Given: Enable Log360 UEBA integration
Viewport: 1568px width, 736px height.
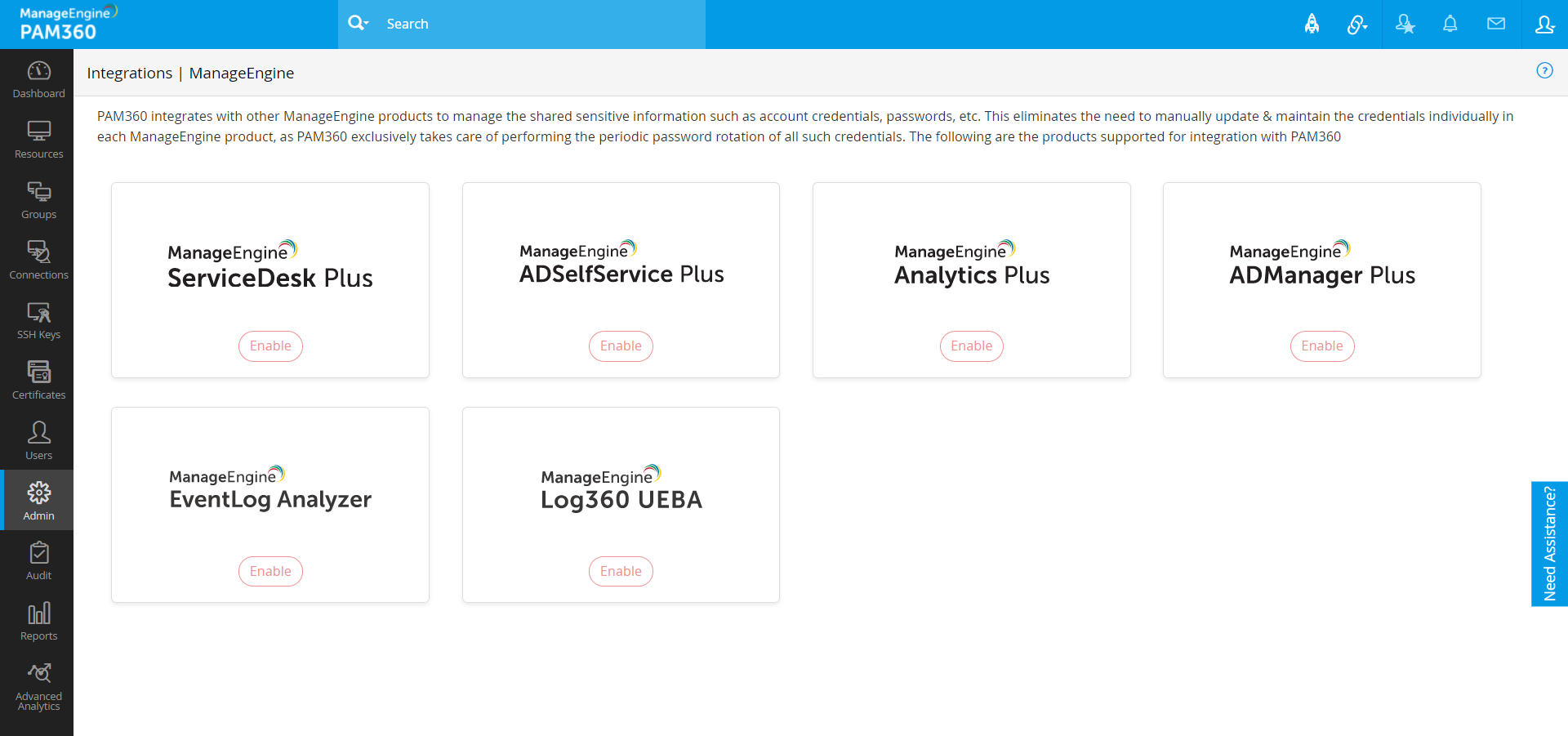Looking at the screenshot, I should click(621, 572).
